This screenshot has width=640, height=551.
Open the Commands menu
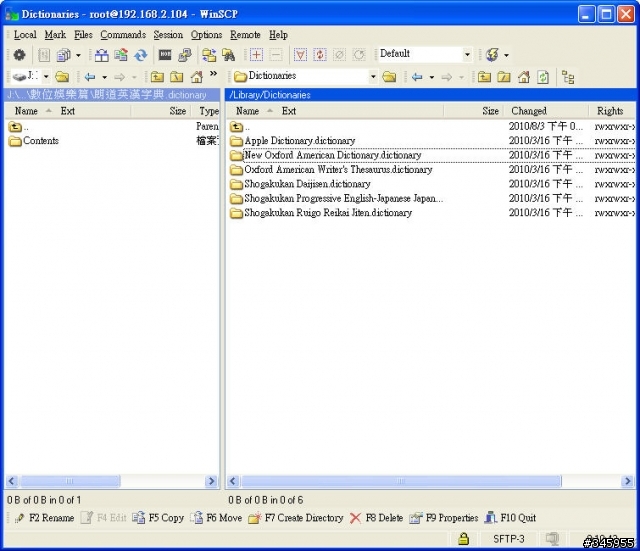[123, 35]
